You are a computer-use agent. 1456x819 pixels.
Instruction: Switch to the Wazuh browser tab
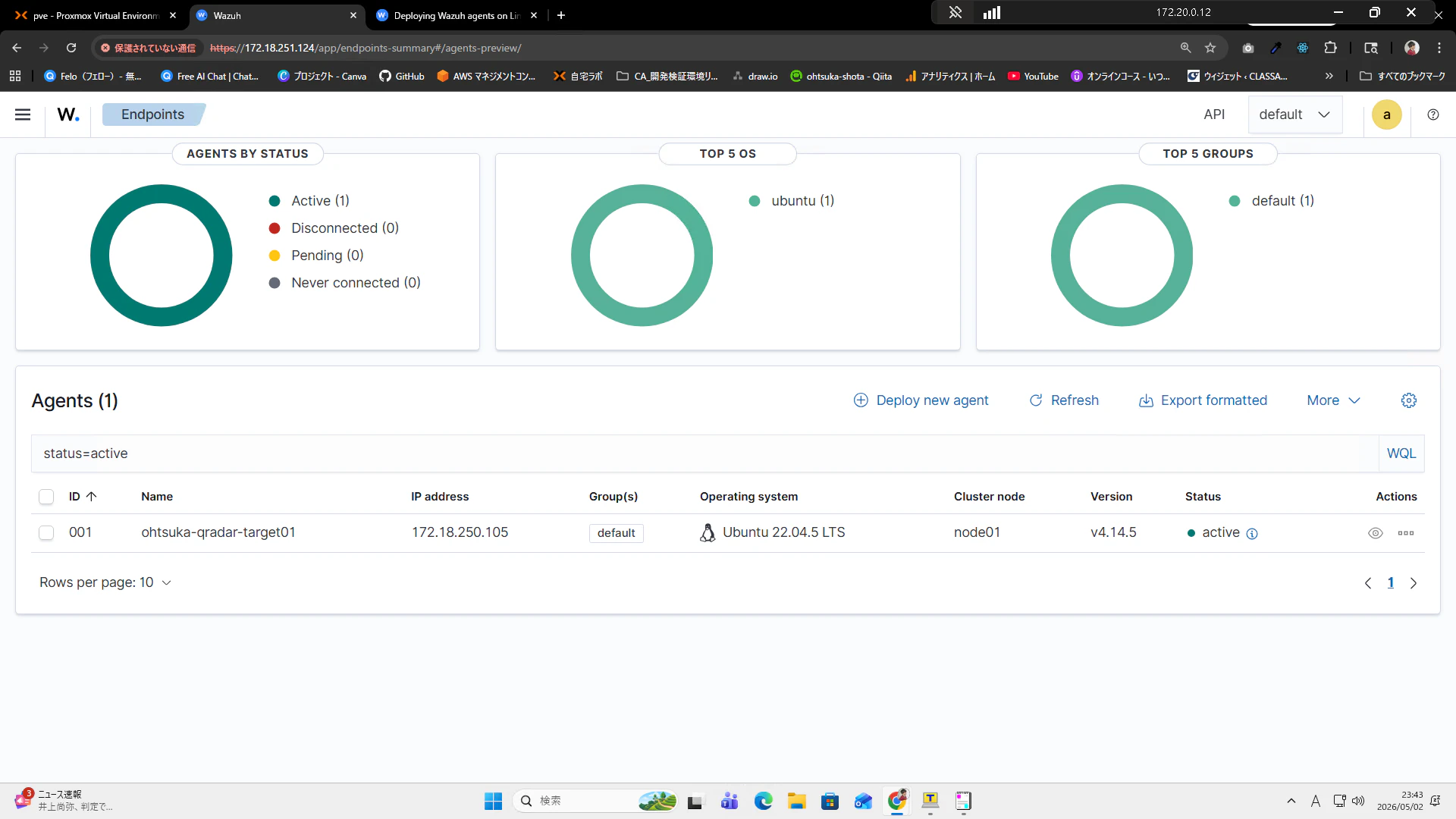coord(275,15)
